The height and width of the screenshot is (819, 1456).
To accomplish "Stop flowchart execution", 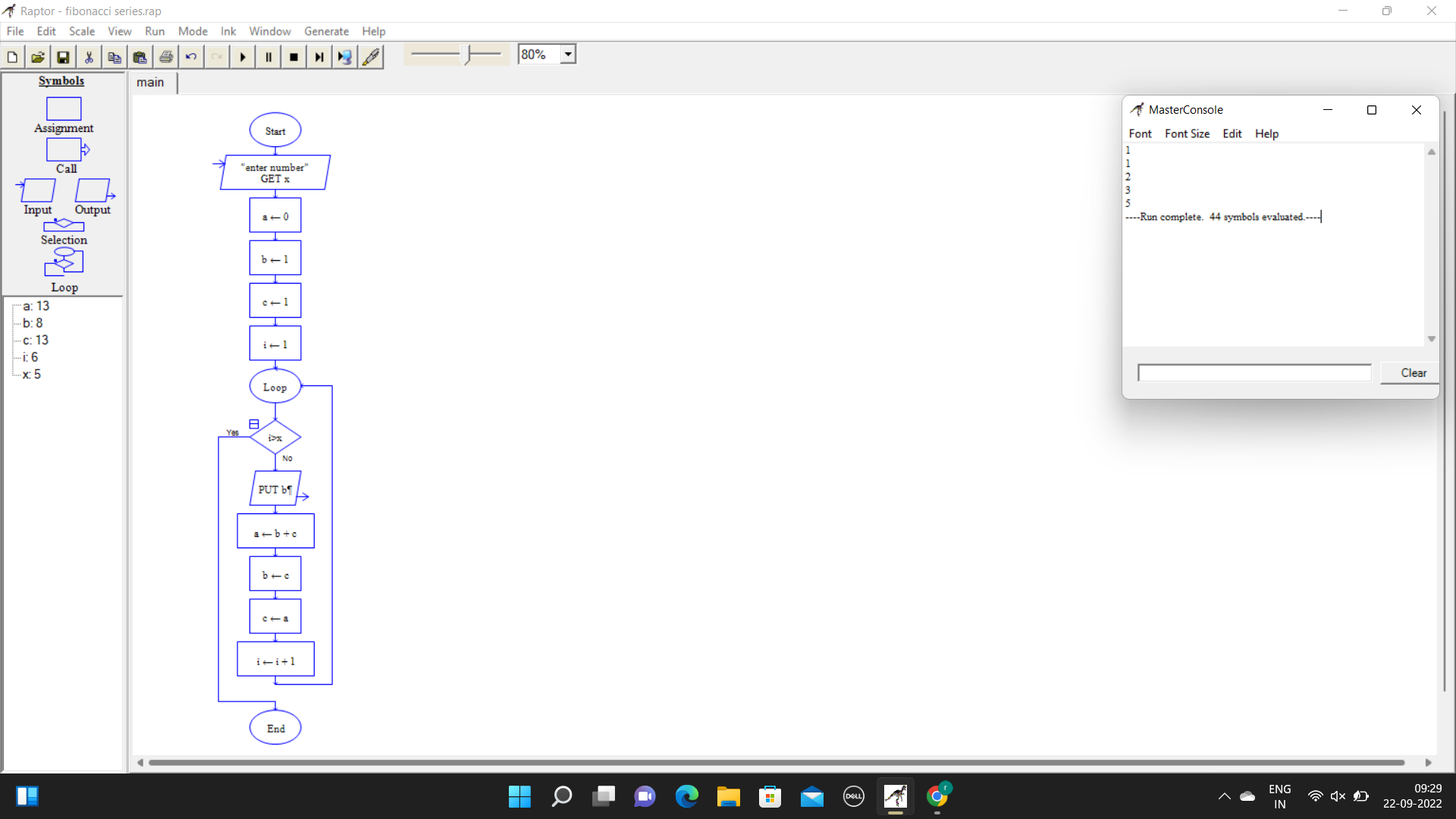I will coord(293,57).
